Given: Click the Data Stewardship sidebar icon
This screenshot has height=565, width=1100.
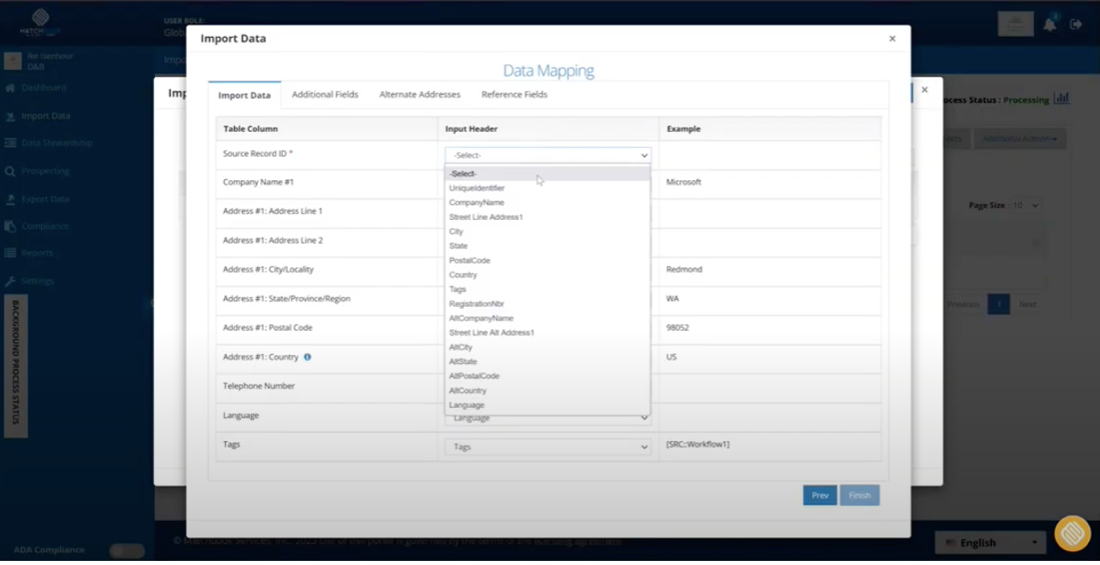Looking at the screenshot, I should pos(10,143).
